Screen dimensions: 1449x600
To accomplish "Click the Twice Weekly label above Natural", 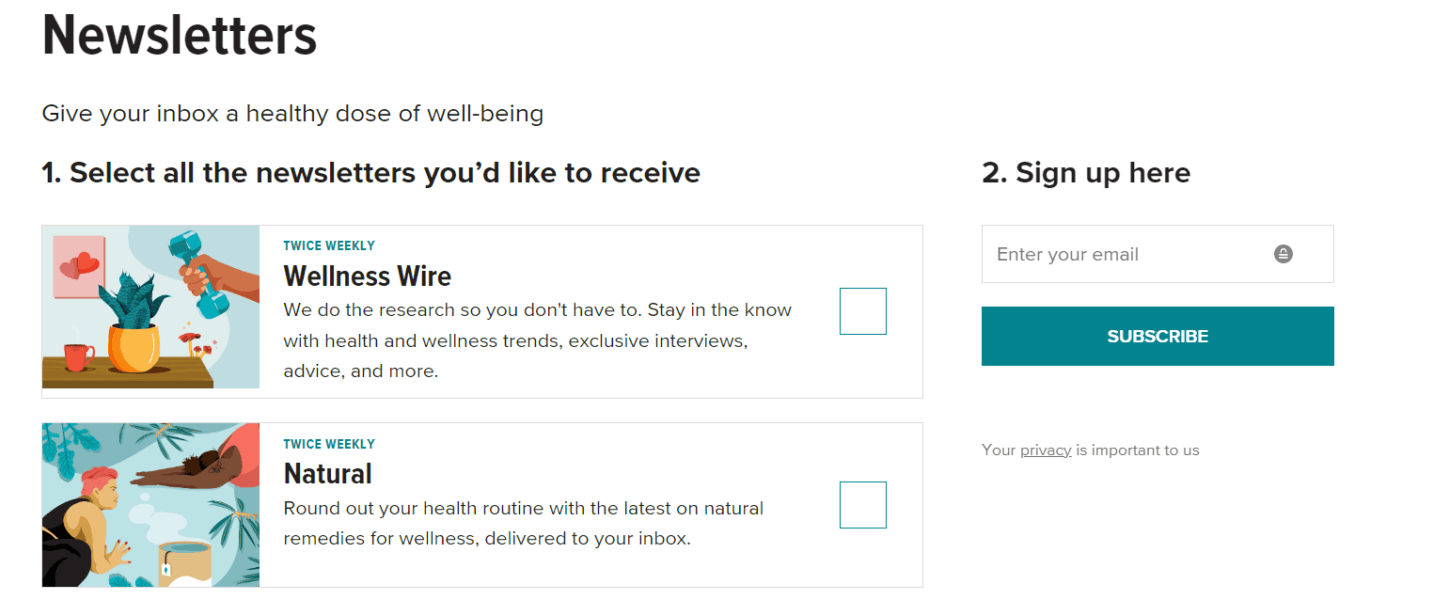I will pos(329,444).
